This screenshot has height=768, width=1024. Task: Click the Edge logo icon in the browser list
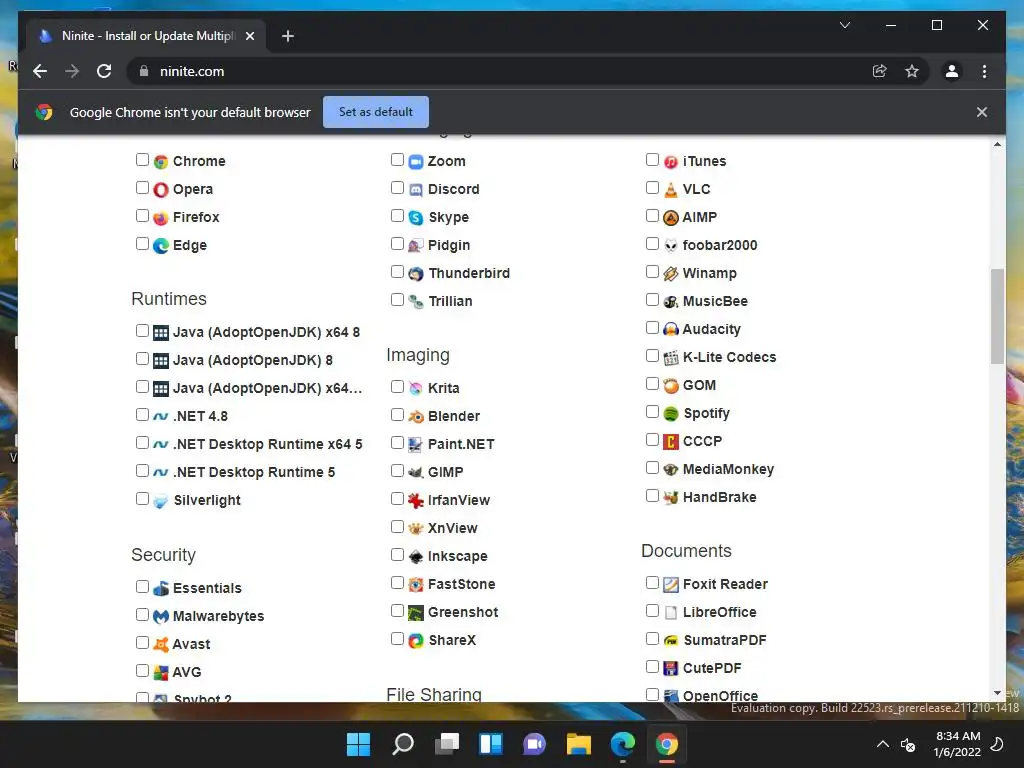point(161,246)
